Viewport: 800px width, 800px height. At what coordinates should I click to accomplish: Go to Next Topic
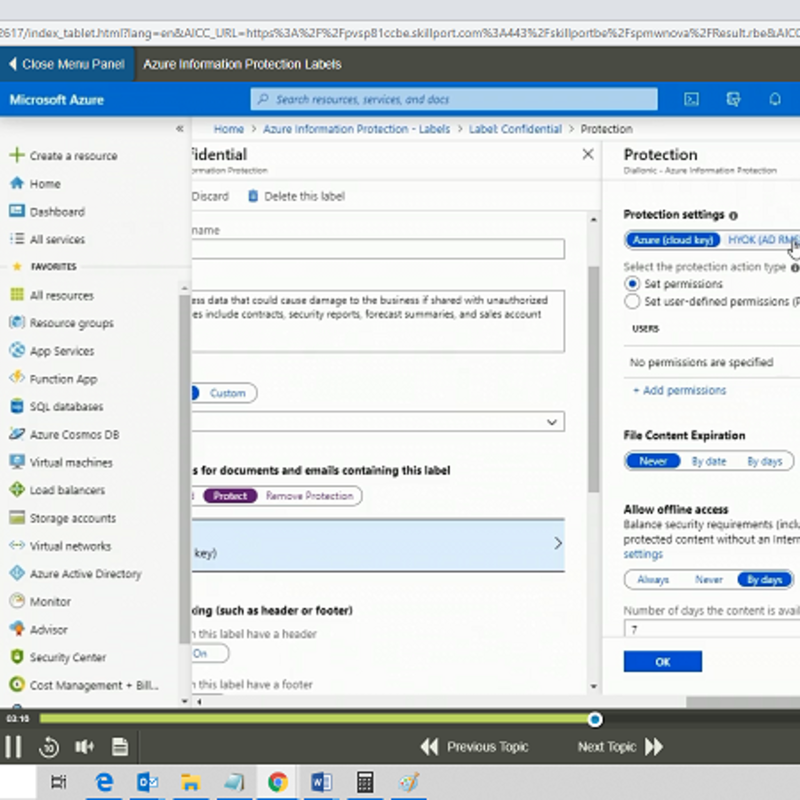[620, 747]
